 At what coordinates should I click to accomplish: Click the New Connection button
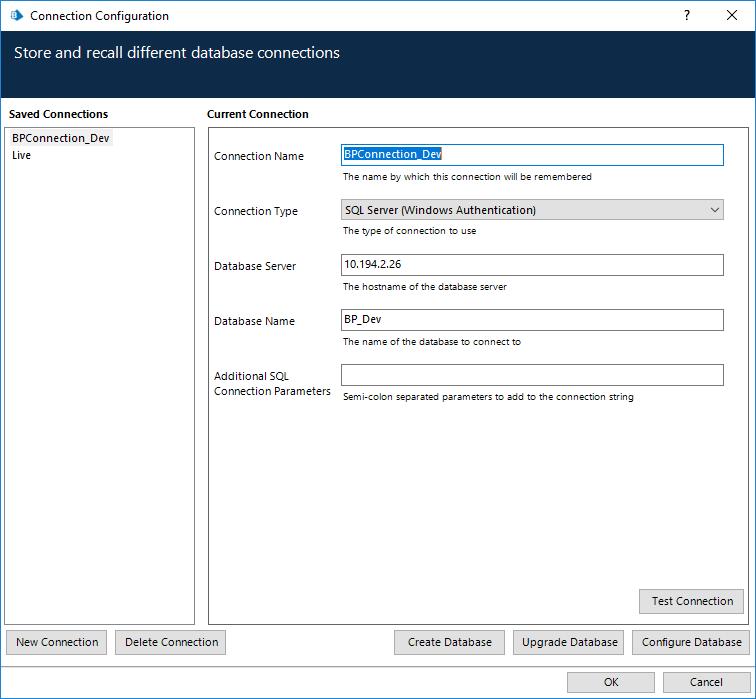tap(57, 642)
